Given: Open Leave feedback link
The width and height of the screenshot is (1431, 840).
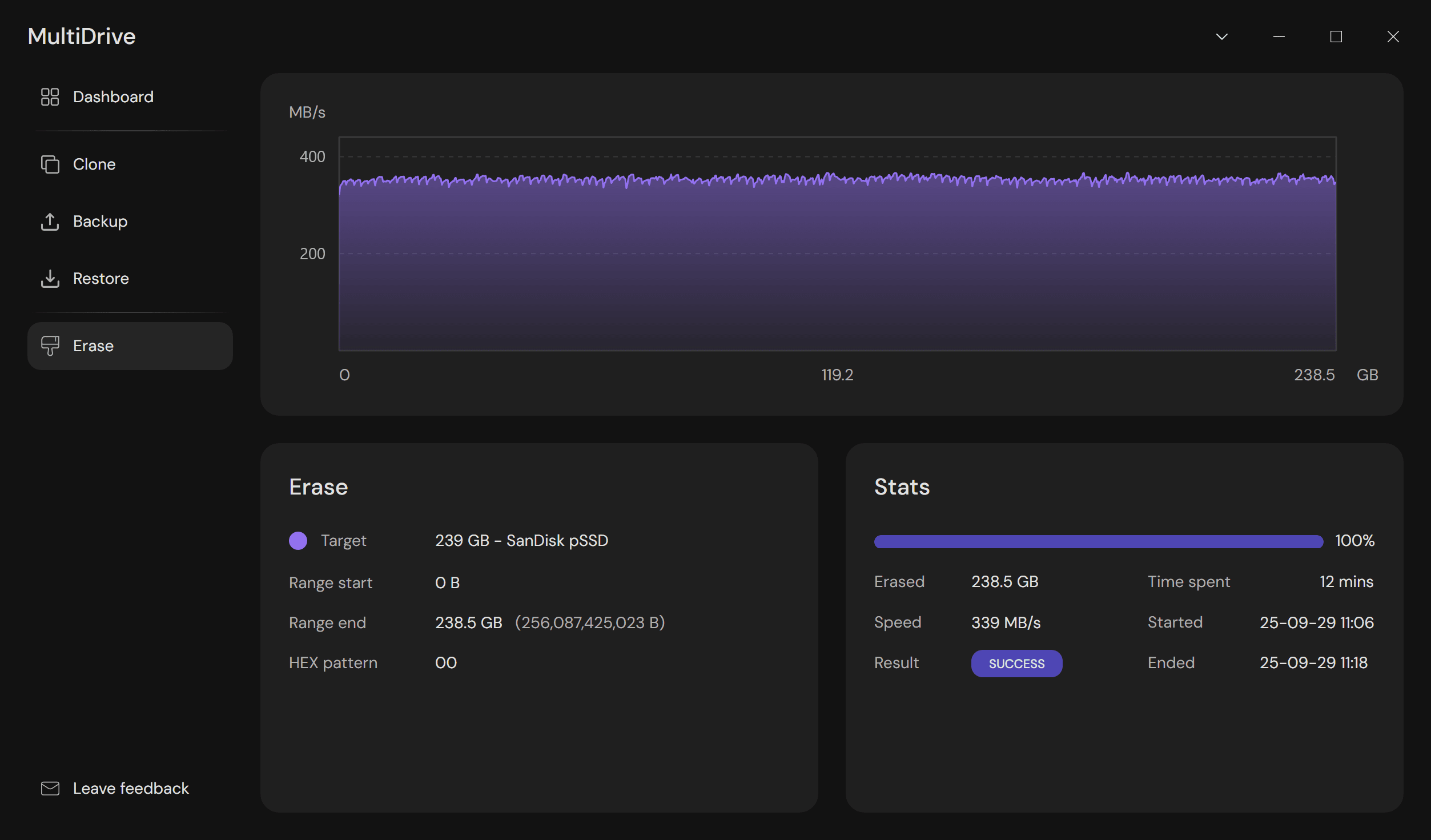Looking at the screenshot, I should tap(131, 789).
